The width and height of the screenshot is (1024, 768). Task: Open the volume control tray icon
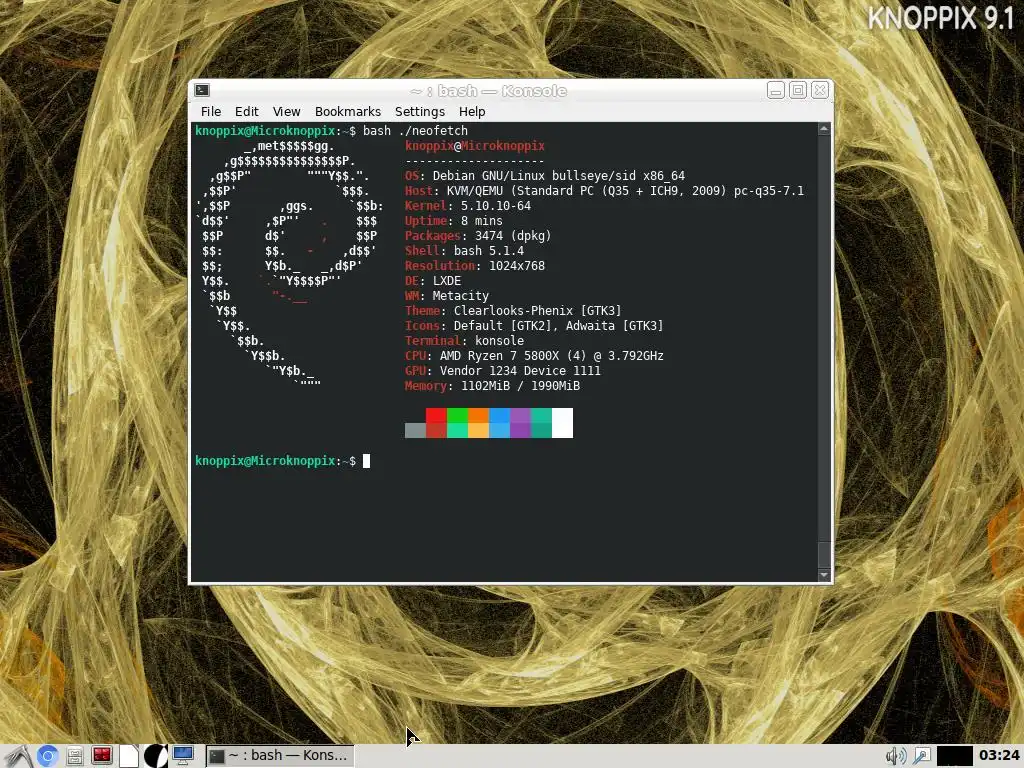tap(895, 756)
